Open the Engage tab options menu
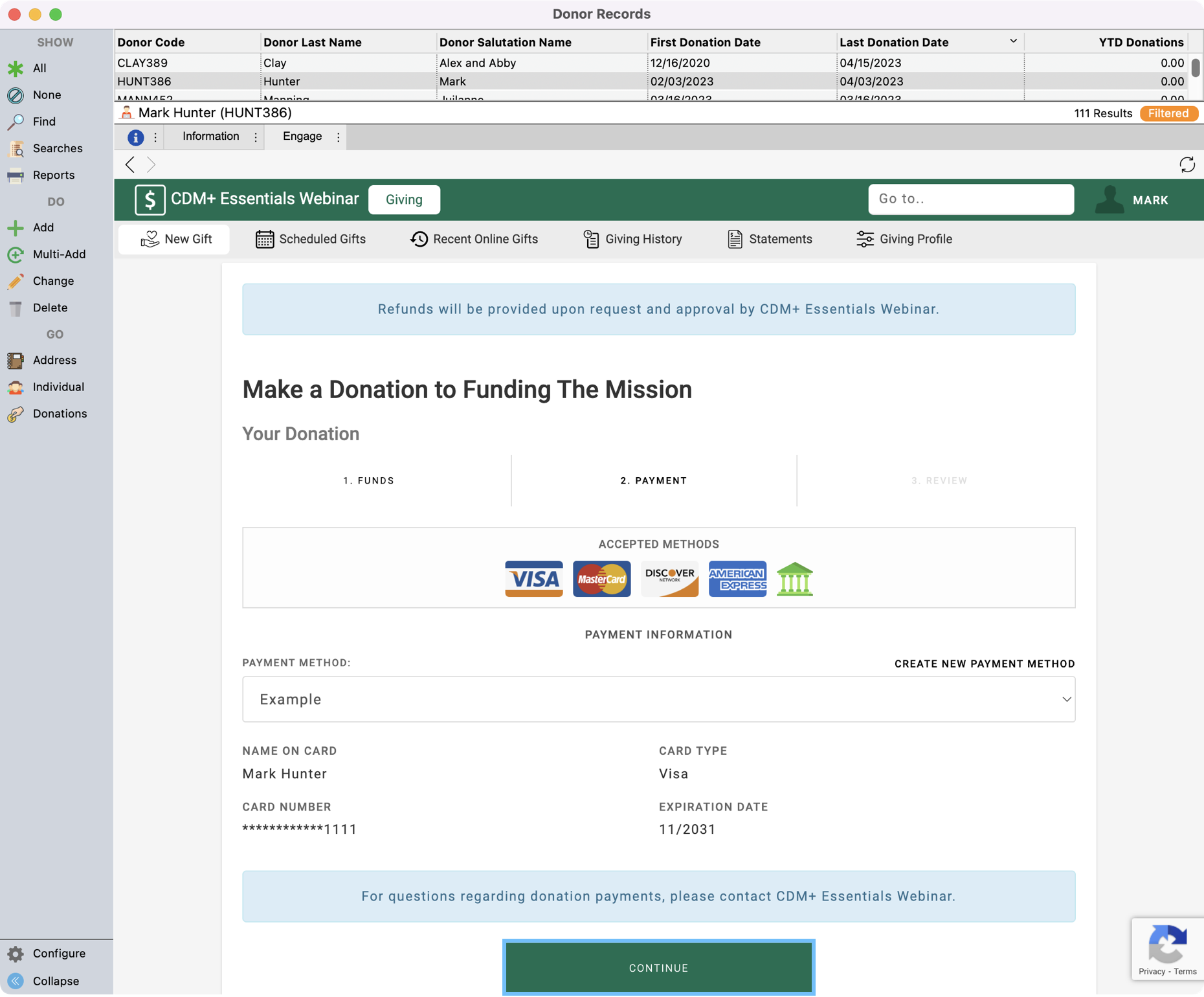Image resolution: width=1204 pixels, height=997 pixels. [338, 137]
